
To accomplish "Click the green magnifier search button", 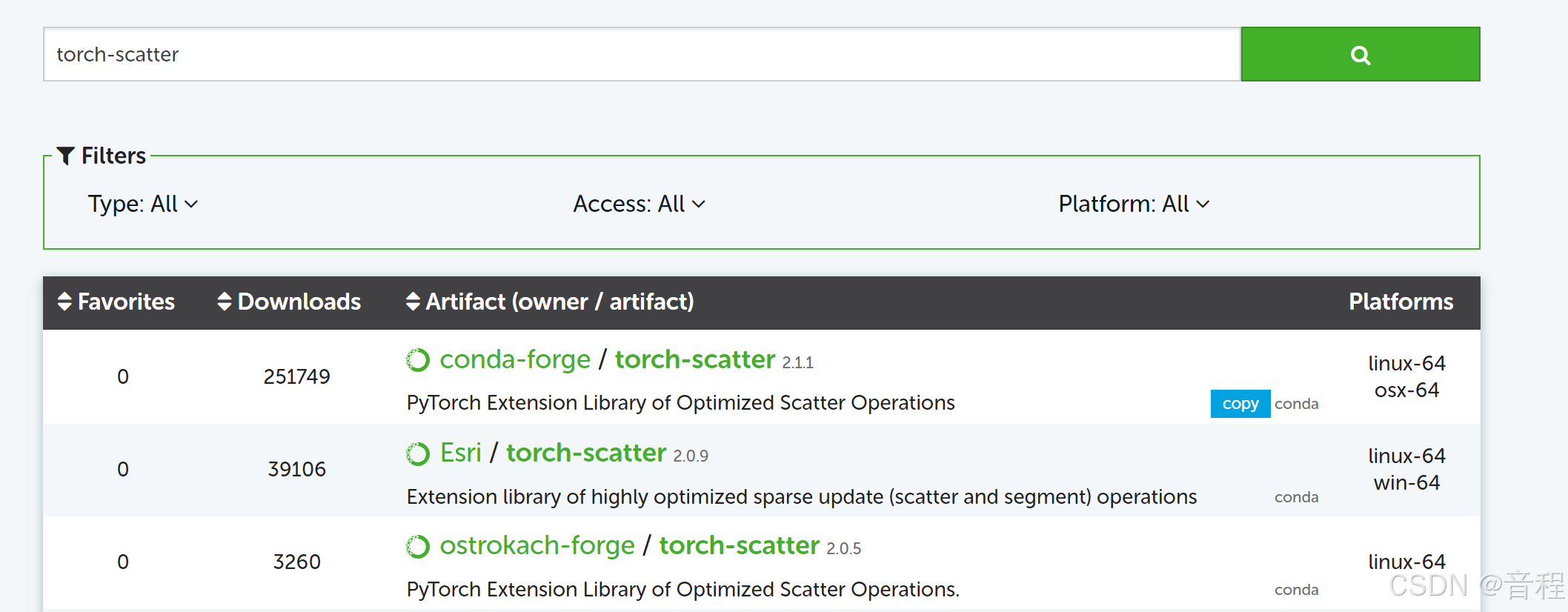I will click(1360, 54).
